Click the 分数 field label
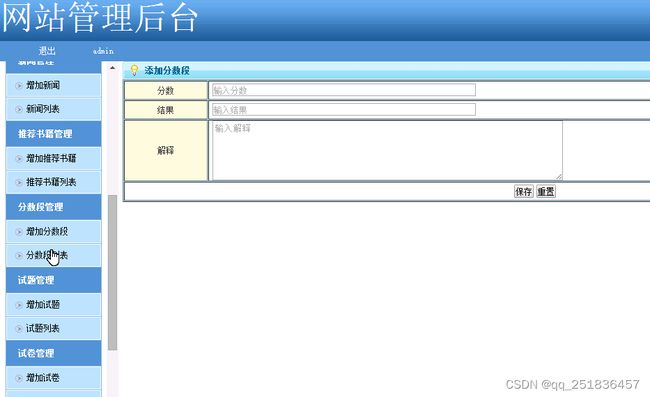650x397 pixels. (x=165, y=90)
